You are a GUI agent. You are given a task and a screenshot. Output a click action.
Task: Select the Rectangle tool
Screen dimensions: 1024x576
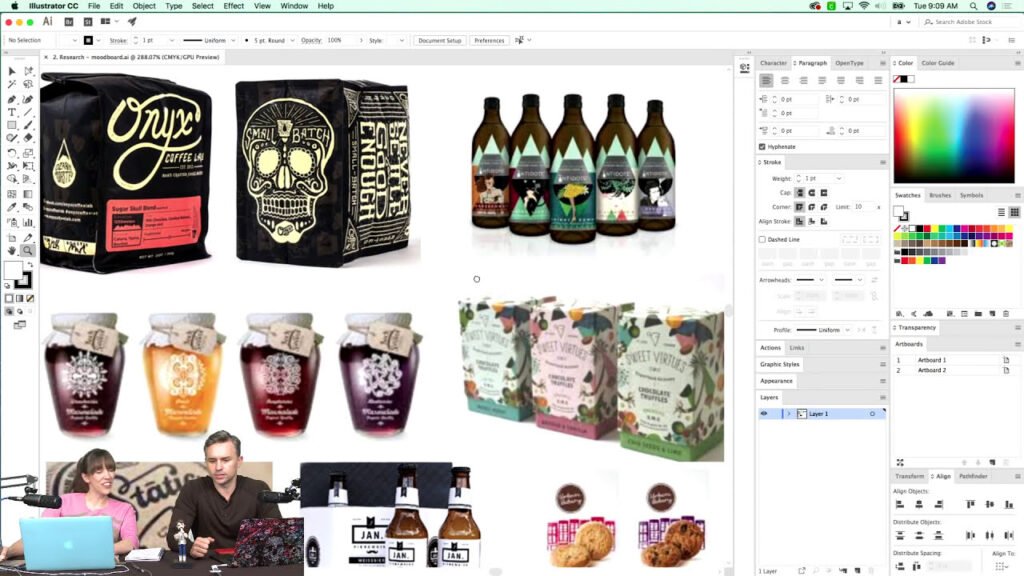click(12, 125)
